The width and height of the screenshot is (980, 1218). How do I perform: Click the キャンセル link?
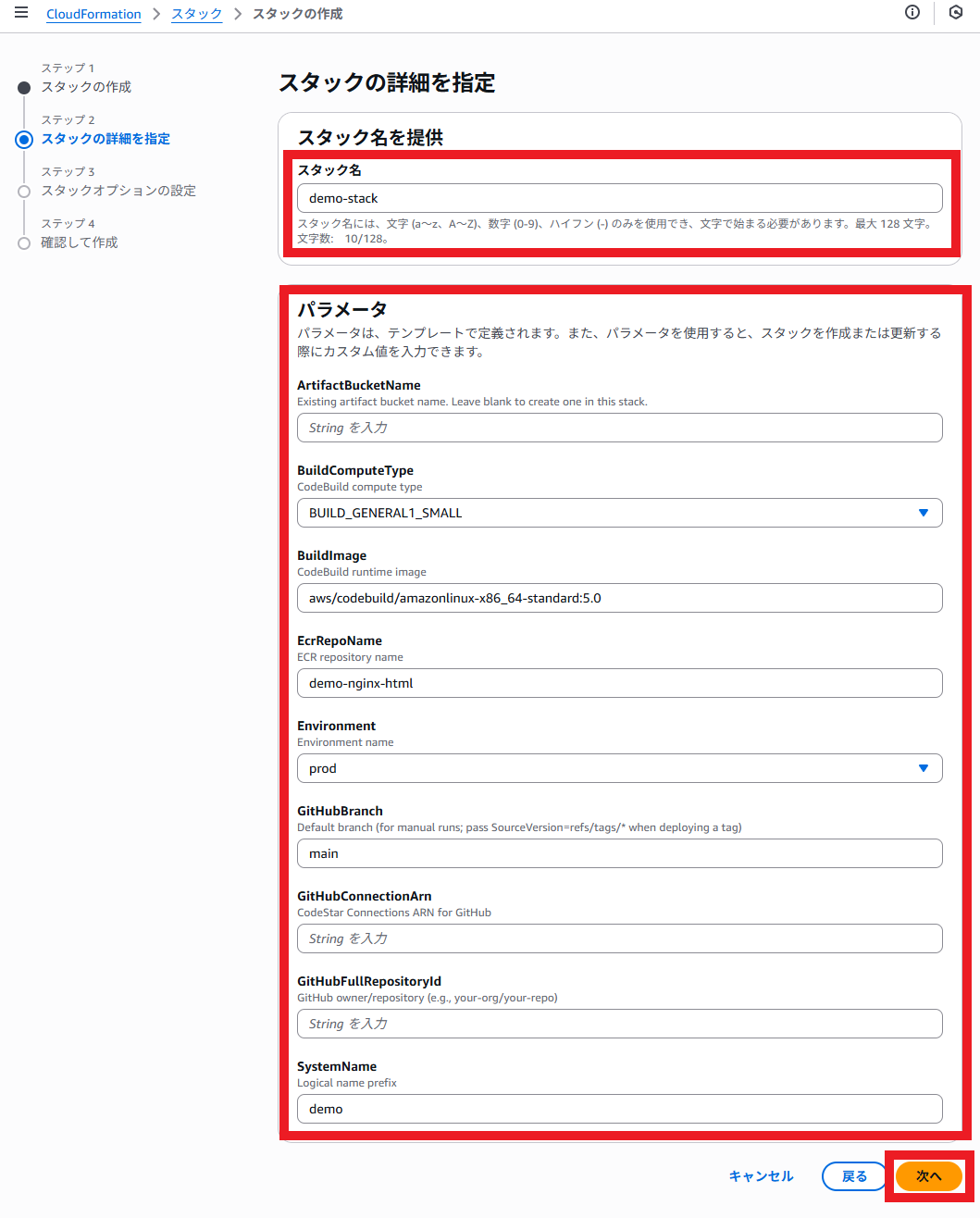point(761,1176)
